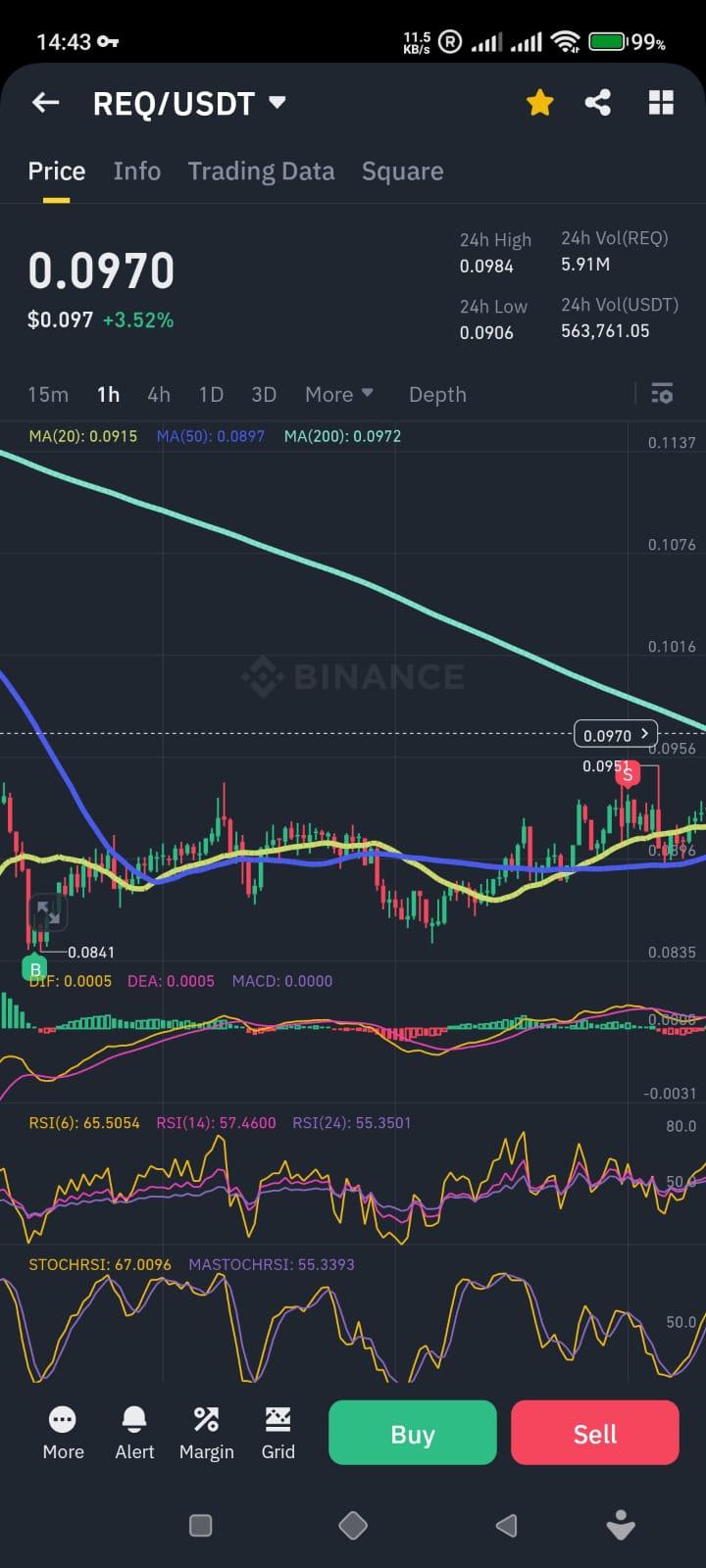Select the 1D timeframe
Image resolution: width=706 pixels, height=1568 pixels.
(211, 394)
